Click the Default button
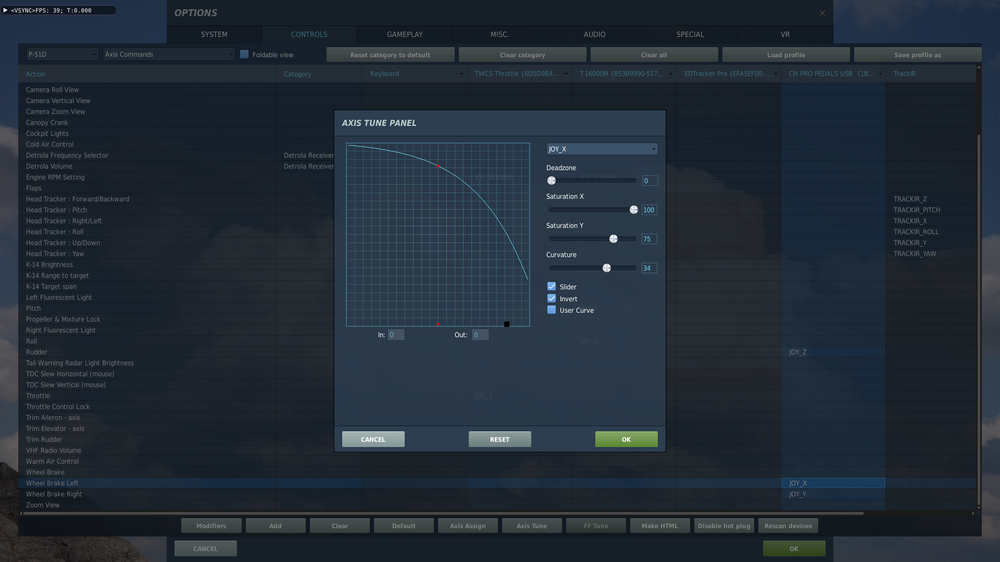Image resolution: width=1000 pixels, height=562 pixels. pos(404,526)
